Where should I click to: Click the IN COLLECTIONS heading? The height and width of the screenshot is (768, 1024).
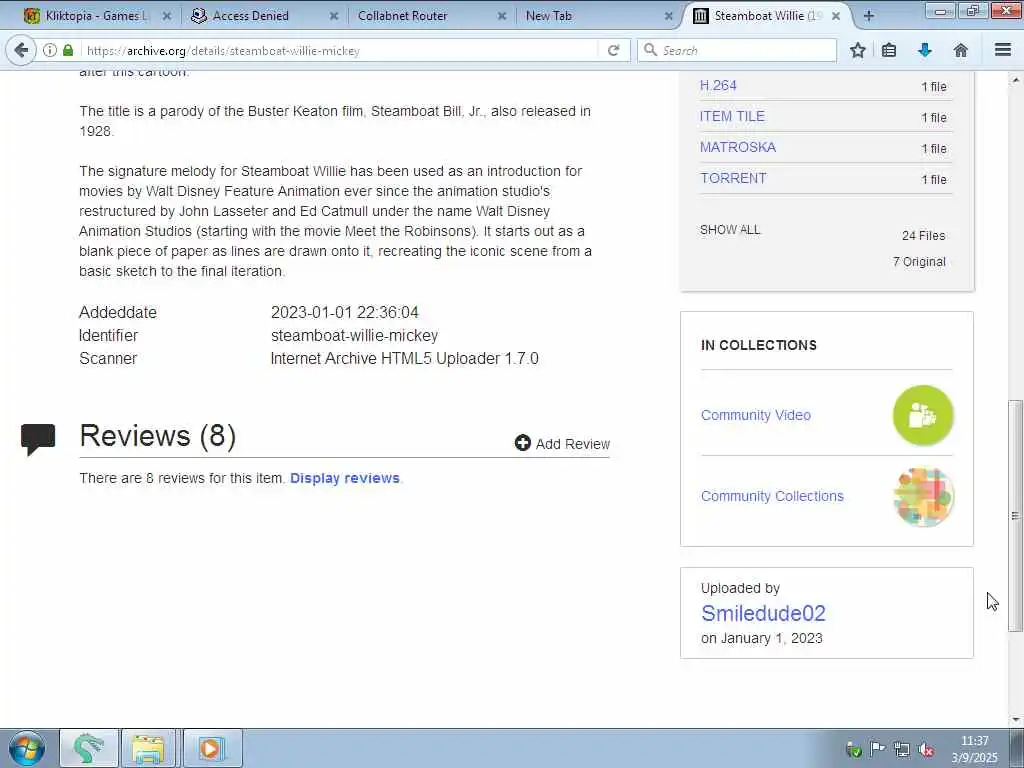tap(759, 345)
